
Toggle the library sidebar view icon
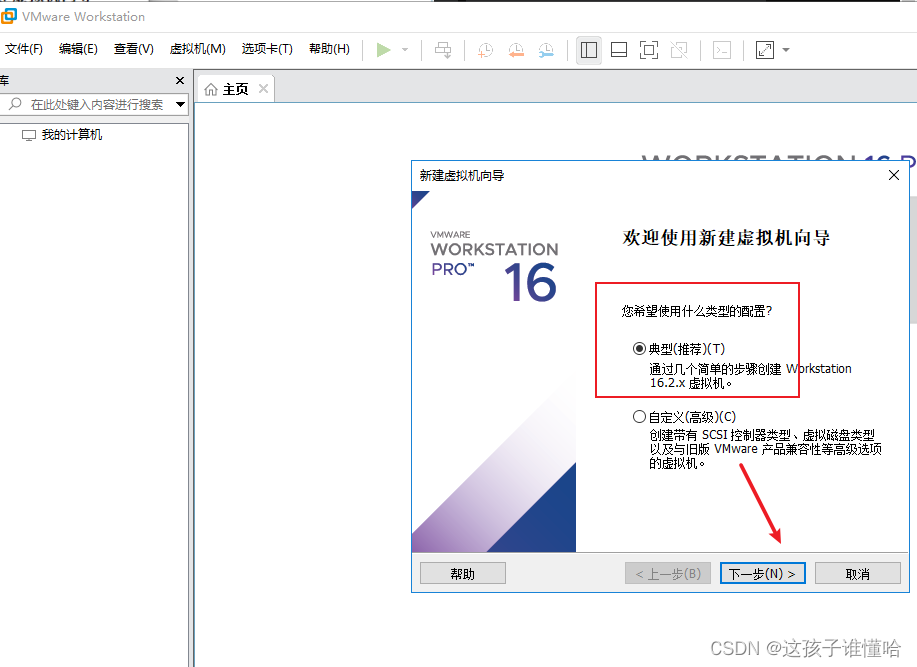tap(589, 50)
